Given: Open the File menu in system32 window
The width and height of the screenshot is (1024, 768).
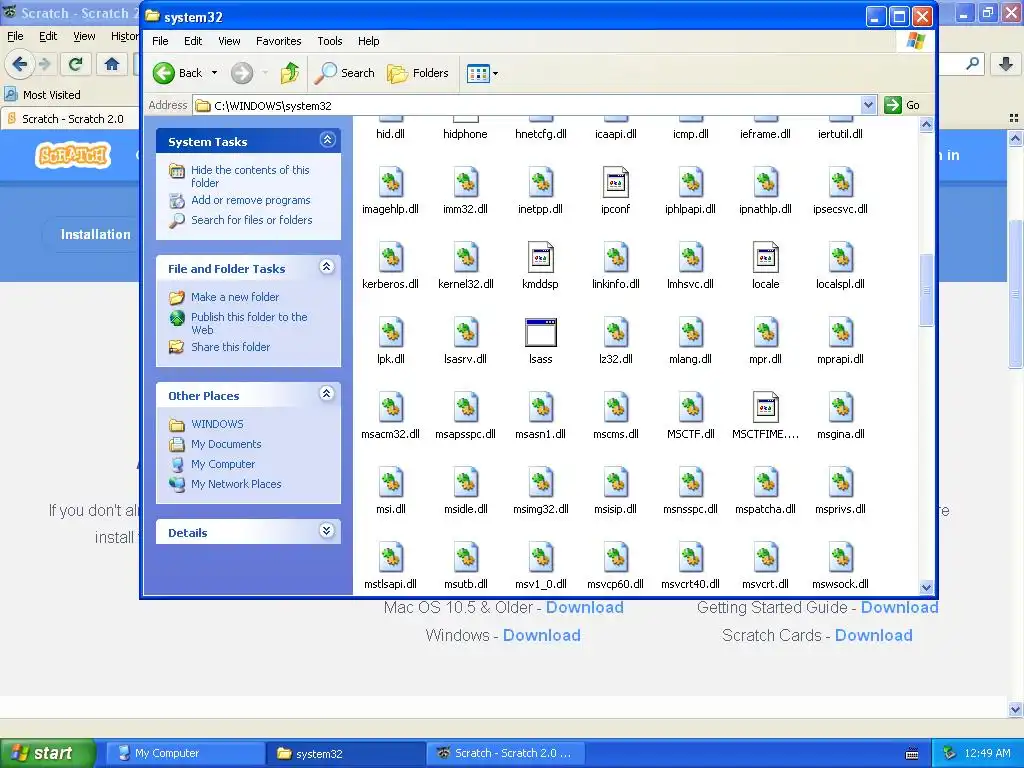Looking at the screenshot, I should point(160,41).
